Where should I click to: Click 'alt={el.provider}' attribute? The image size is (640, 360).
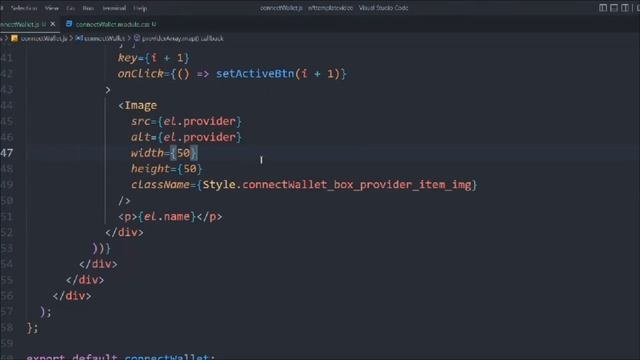coord(186,137)
